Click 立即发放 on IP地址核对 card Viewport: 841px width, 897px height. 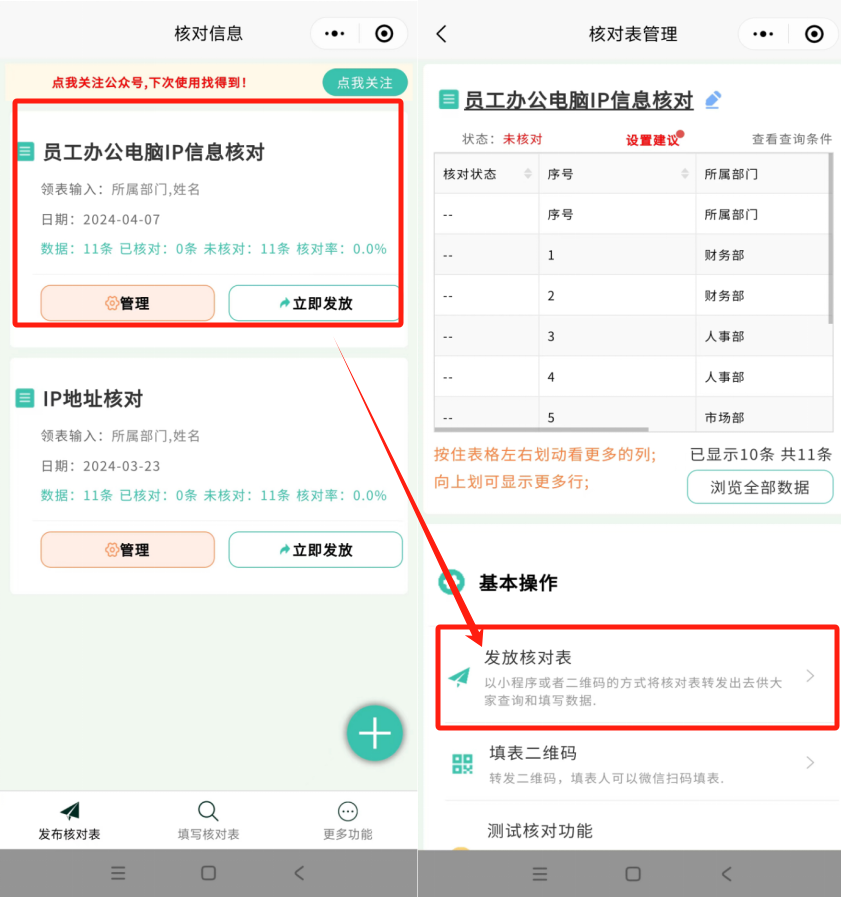click(316, 550)
